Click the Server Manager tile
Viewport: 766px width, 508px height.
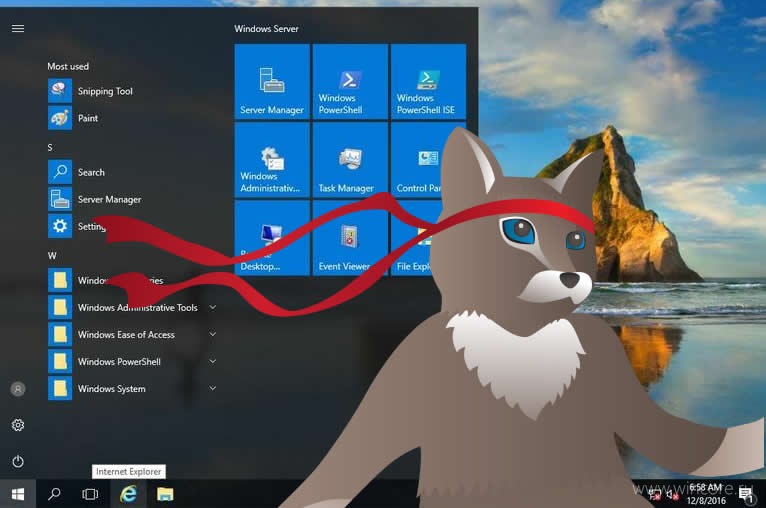272,82
